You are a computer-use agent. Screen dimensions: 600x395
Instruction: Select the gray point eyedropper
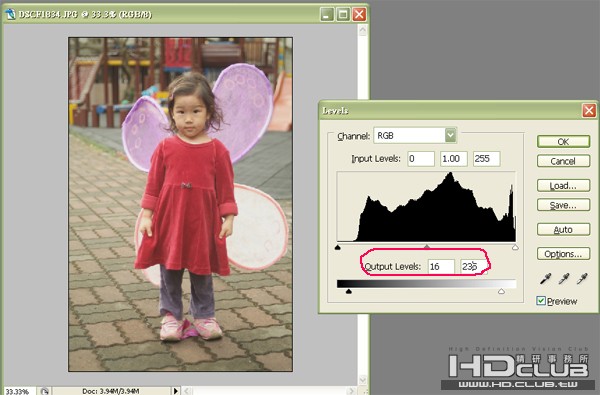pyautogui.click(x=563, y=278)
